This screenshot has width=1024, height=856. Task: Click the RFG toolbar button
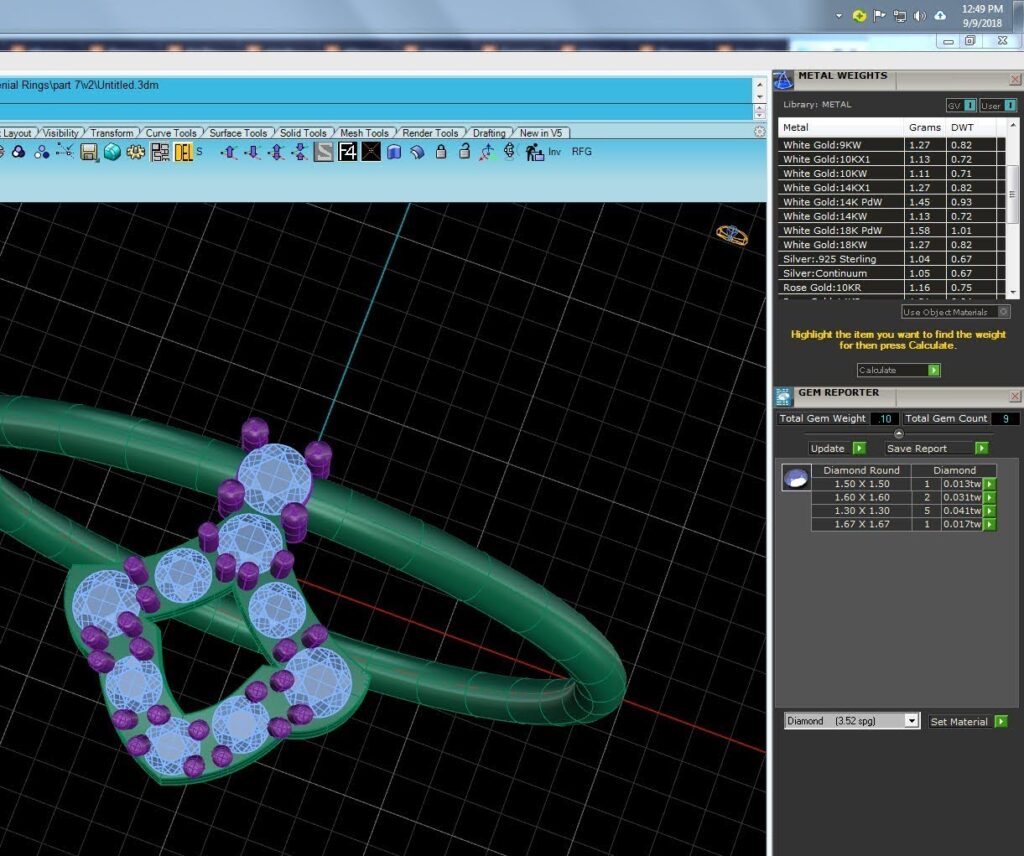[581, 151]
